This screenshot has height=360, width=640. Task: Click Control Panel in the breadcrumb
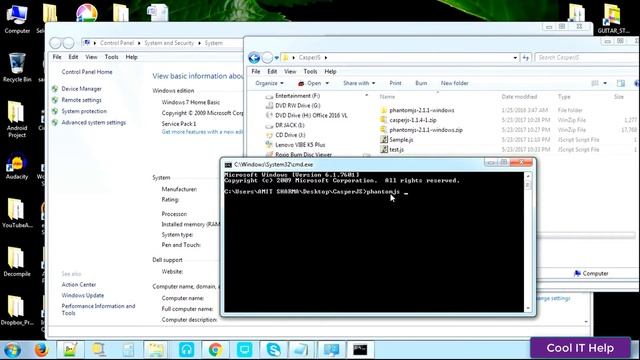[117, 43]
